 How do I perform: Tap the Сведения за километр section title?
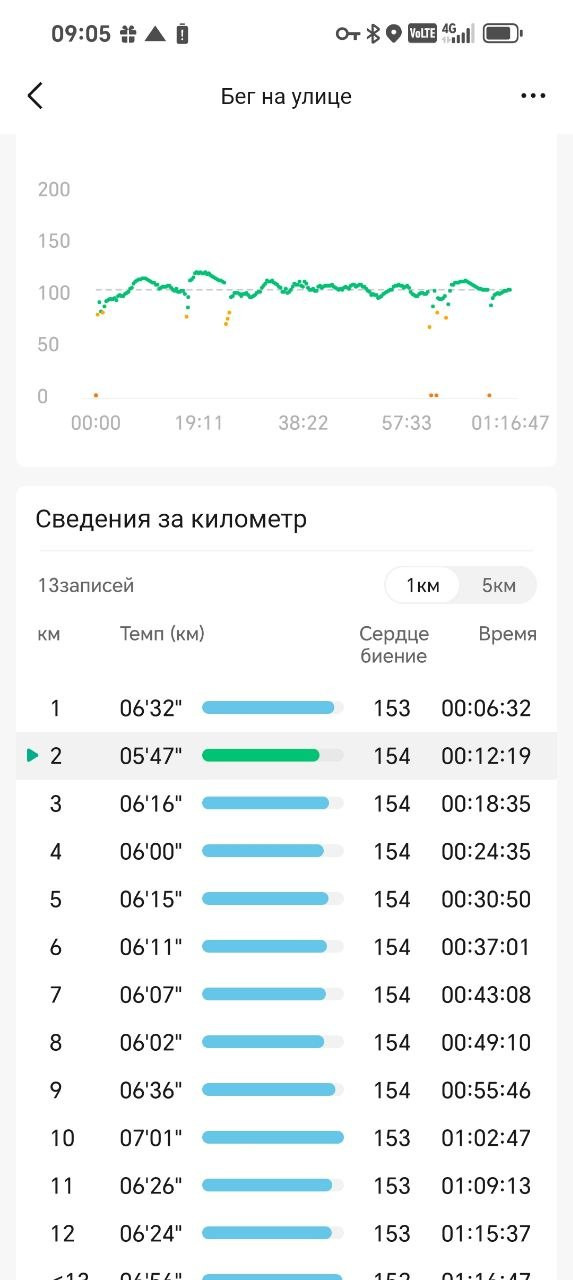(171, 519)
